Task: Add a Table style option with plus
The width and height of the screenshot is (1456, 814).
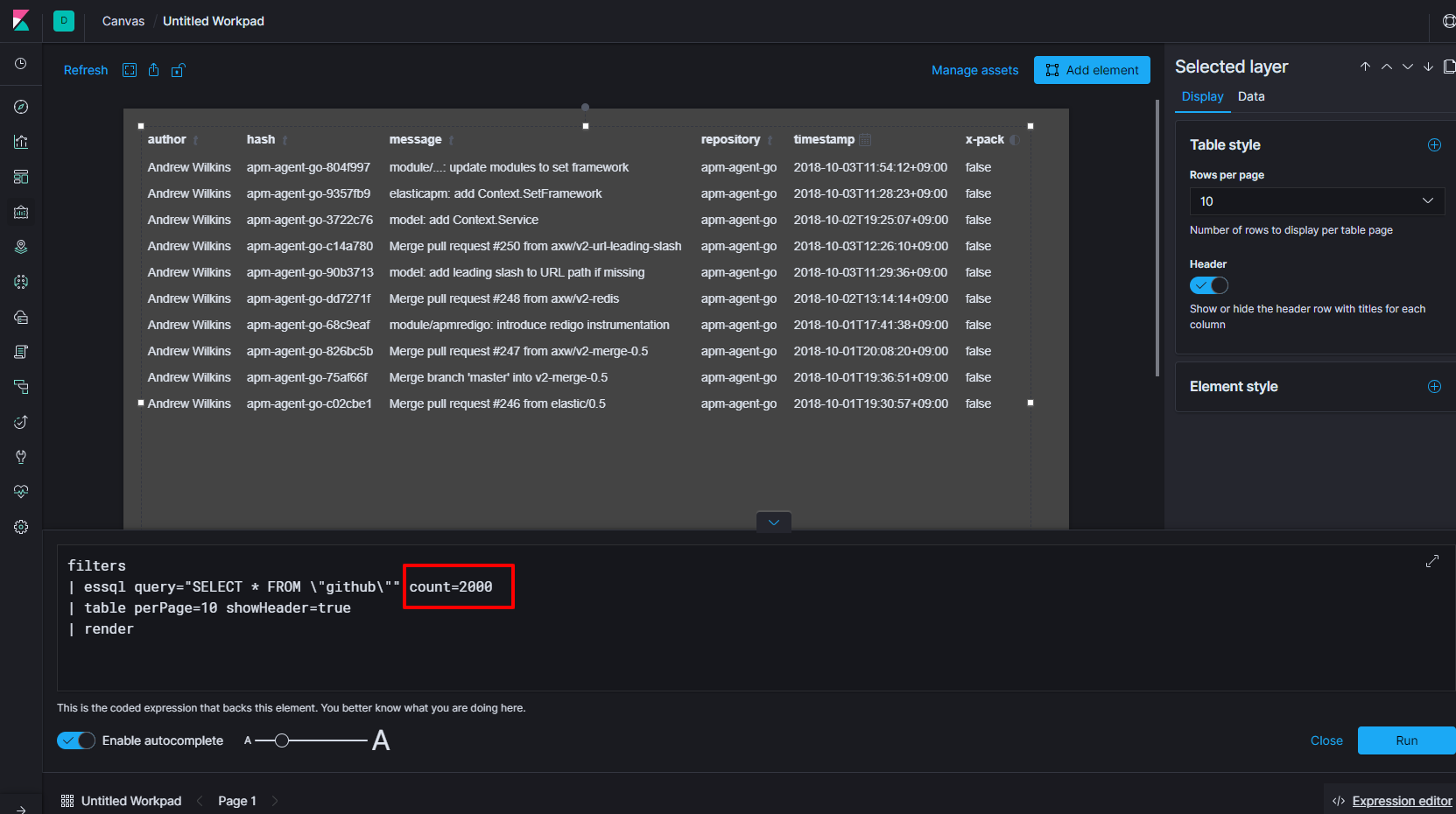Action: coord(1434,145)
